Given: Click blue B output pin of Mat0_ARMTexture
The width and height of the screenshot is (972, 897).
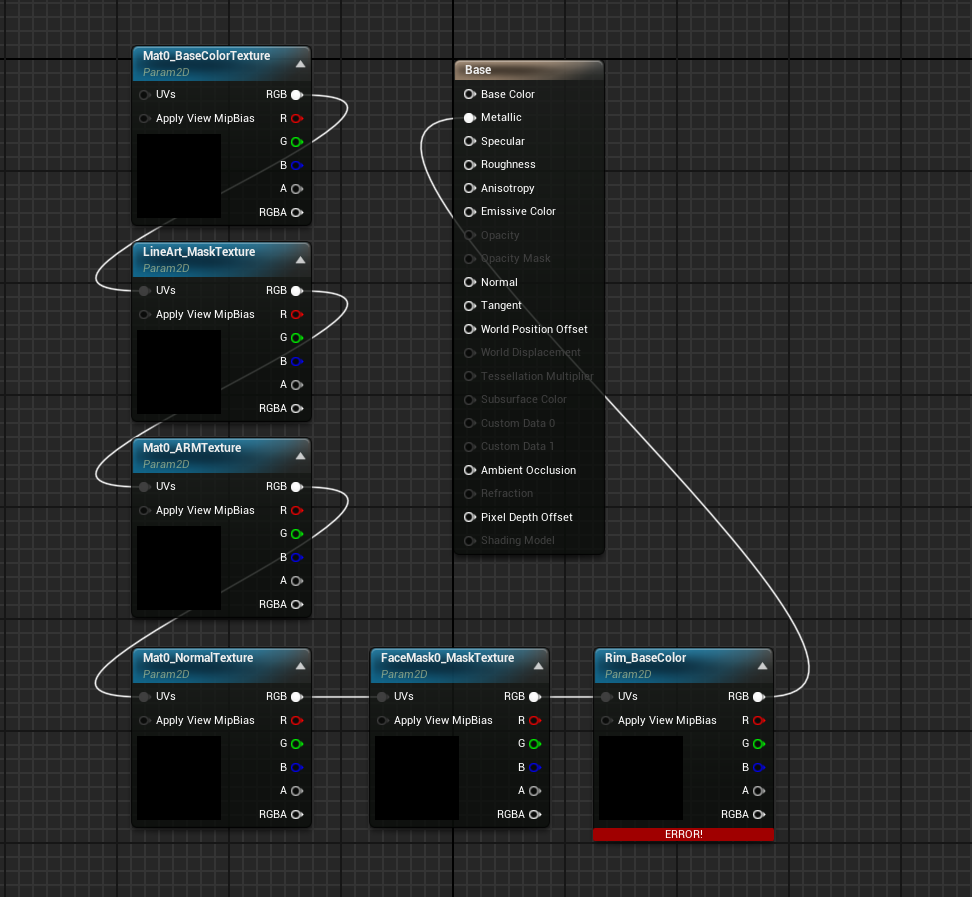Looking at the screenshot, I should (x=297, y=557).
